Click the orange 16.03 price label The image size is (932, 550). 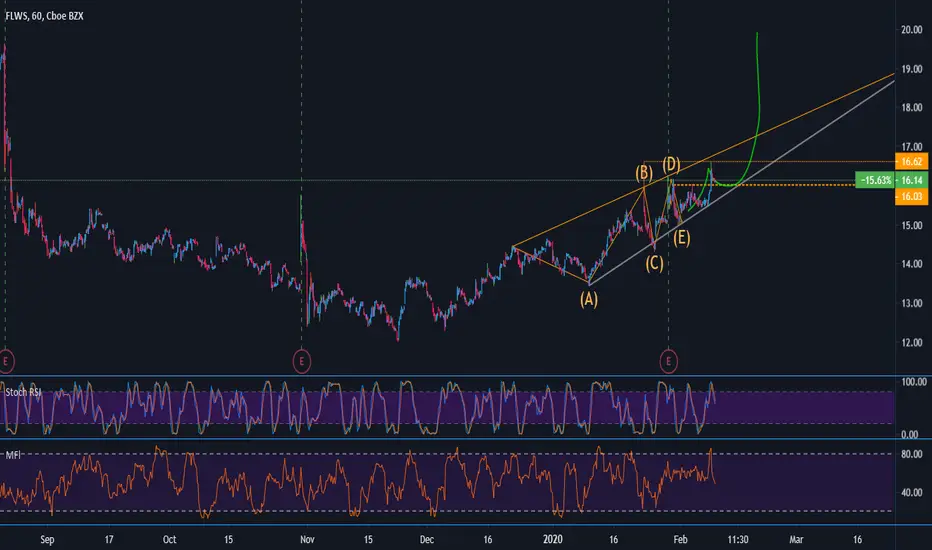coord(911,196)
